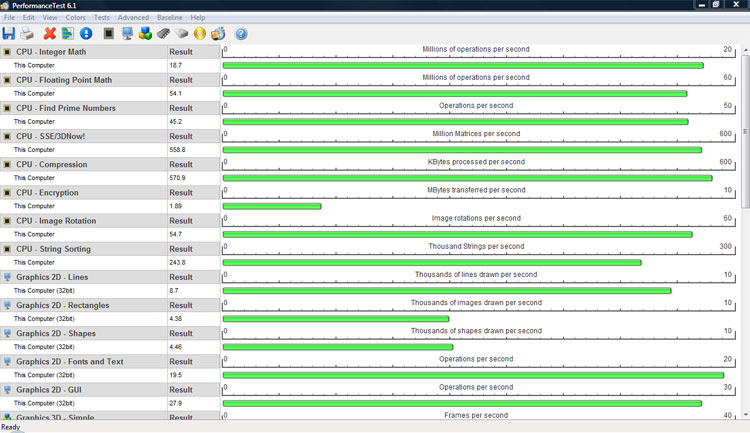Select the CPU - String Sorting header text
The width and height of the screenshot is (750, 433).
(x=54, y=249)
